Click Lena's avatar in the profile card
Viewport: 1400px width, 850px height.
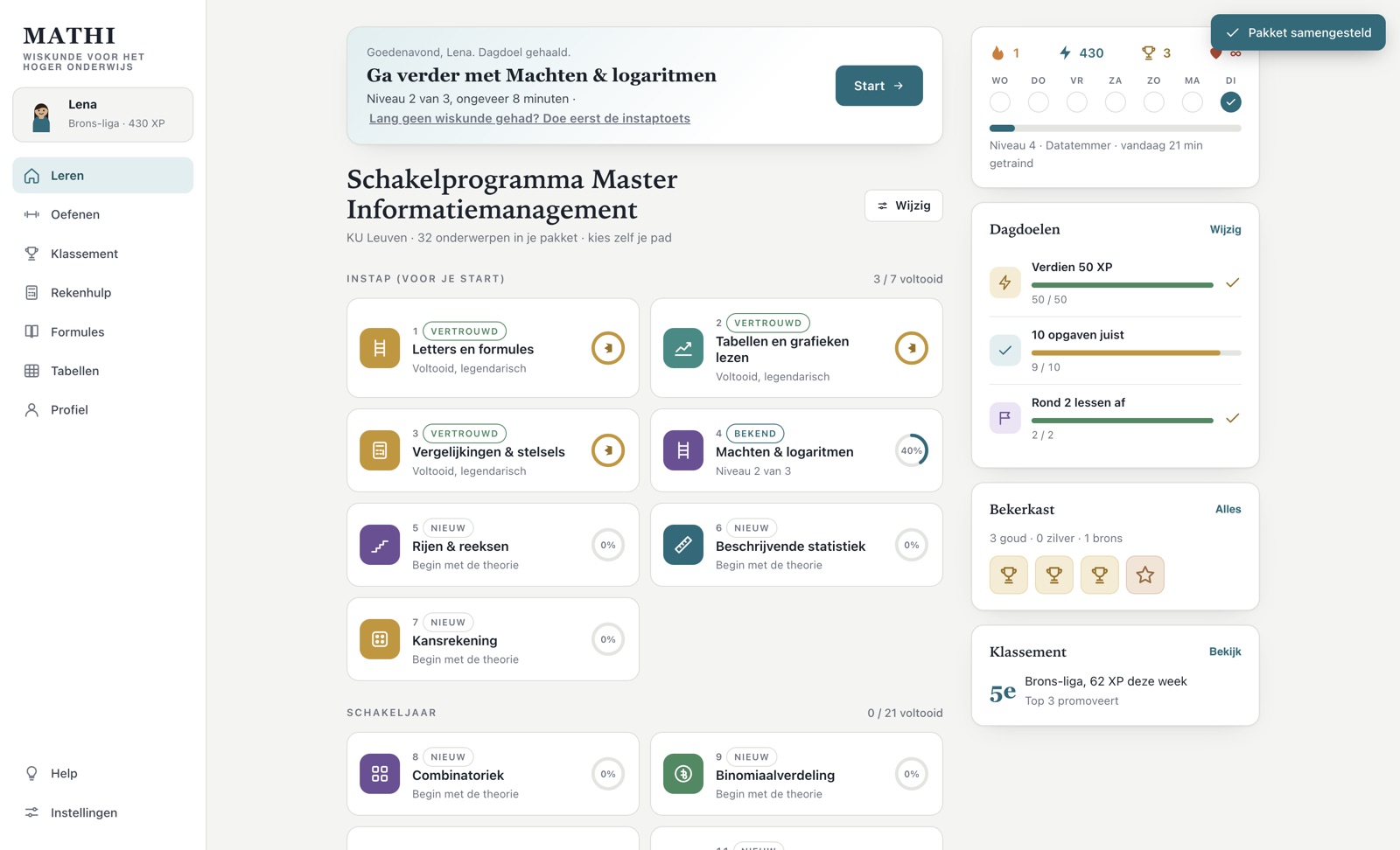point(41,115)
